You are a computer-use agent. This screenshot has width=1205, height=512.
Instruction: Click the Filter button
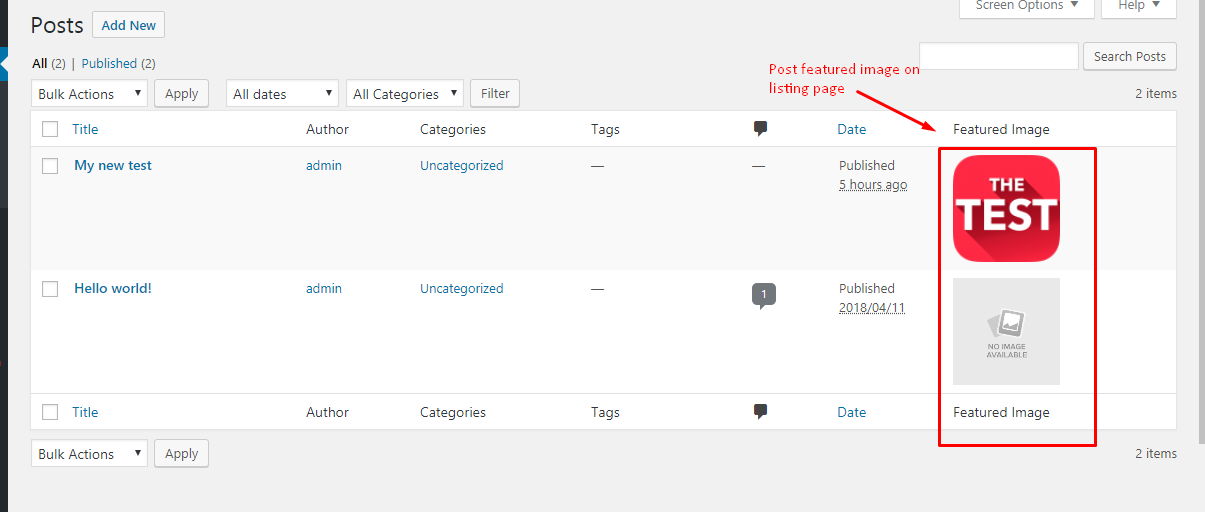pos(495,94)
